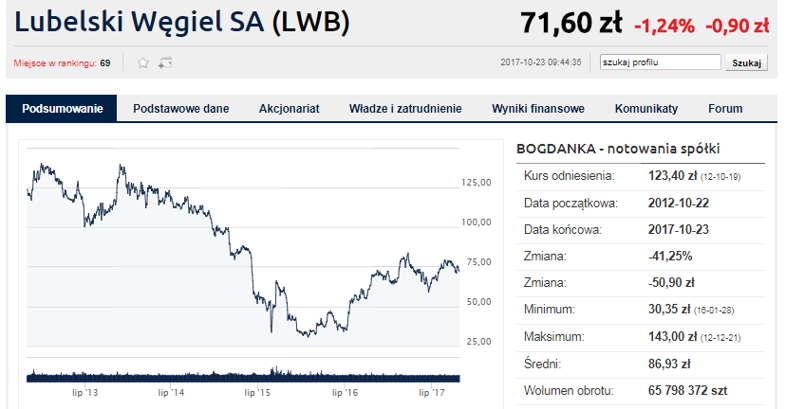This screenshot has height=409, width=786.
Task: Select the Władze i zatrudnienie tab
Action: 405,108
